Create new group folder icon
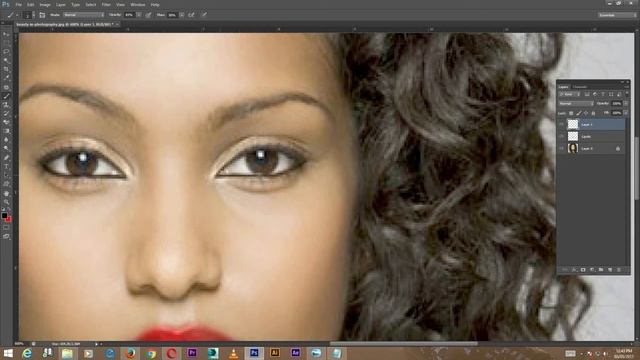This screenshot has width=640, height=360. coord(601,270)
